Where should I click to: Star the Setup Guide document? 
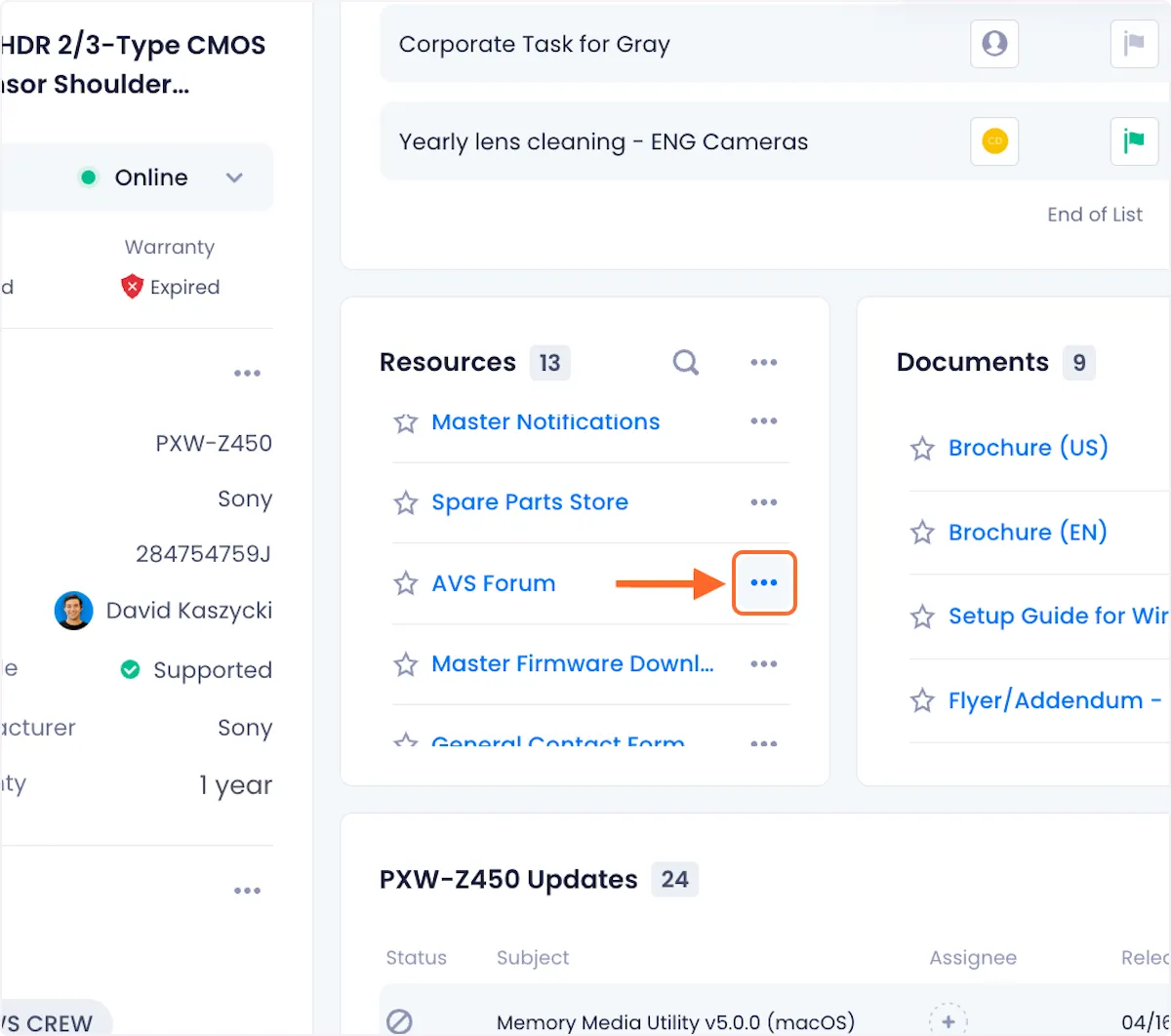922,617
